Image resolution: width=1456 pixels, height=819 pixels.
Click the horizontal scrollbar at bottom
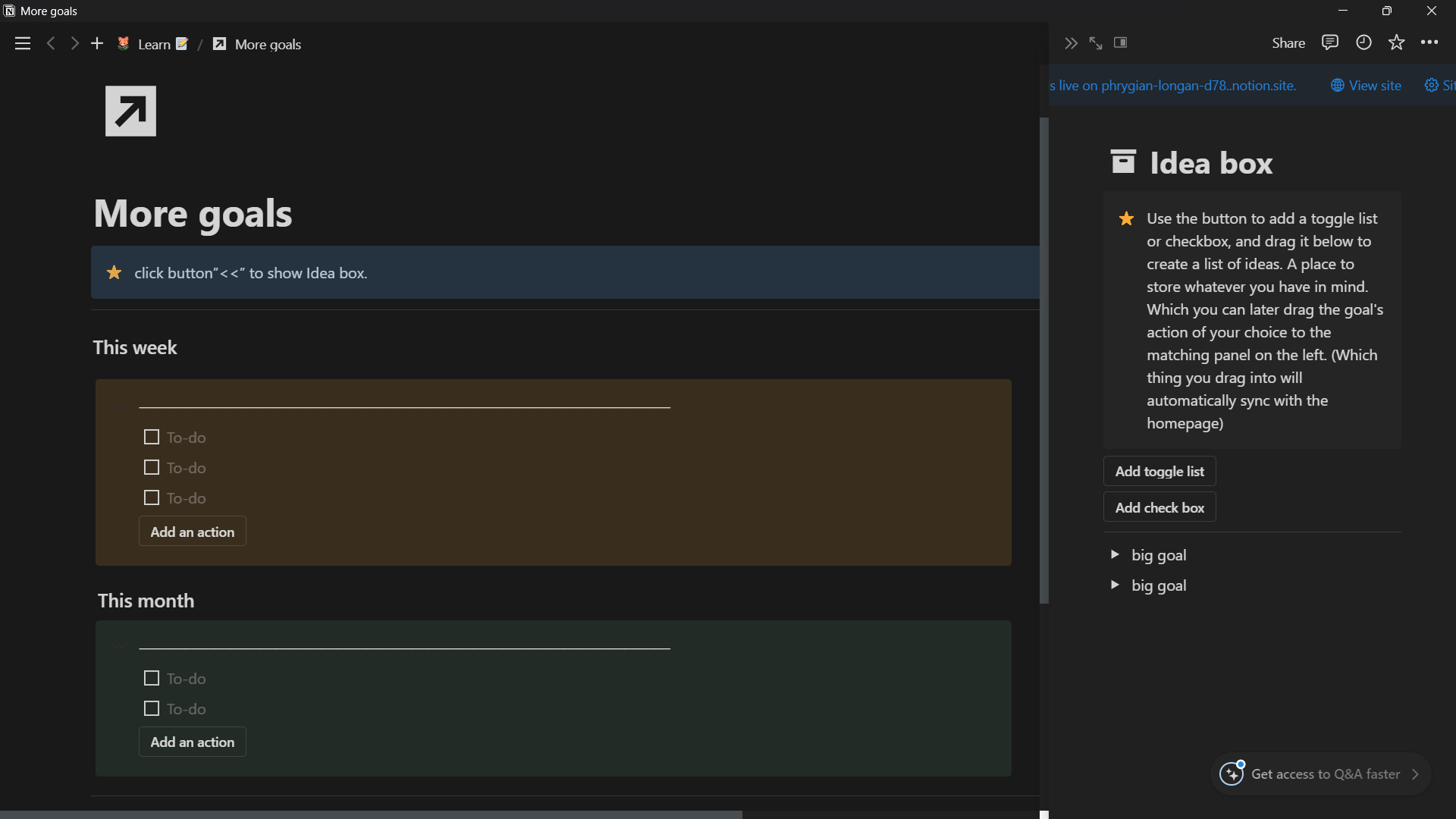coord(372,814)
